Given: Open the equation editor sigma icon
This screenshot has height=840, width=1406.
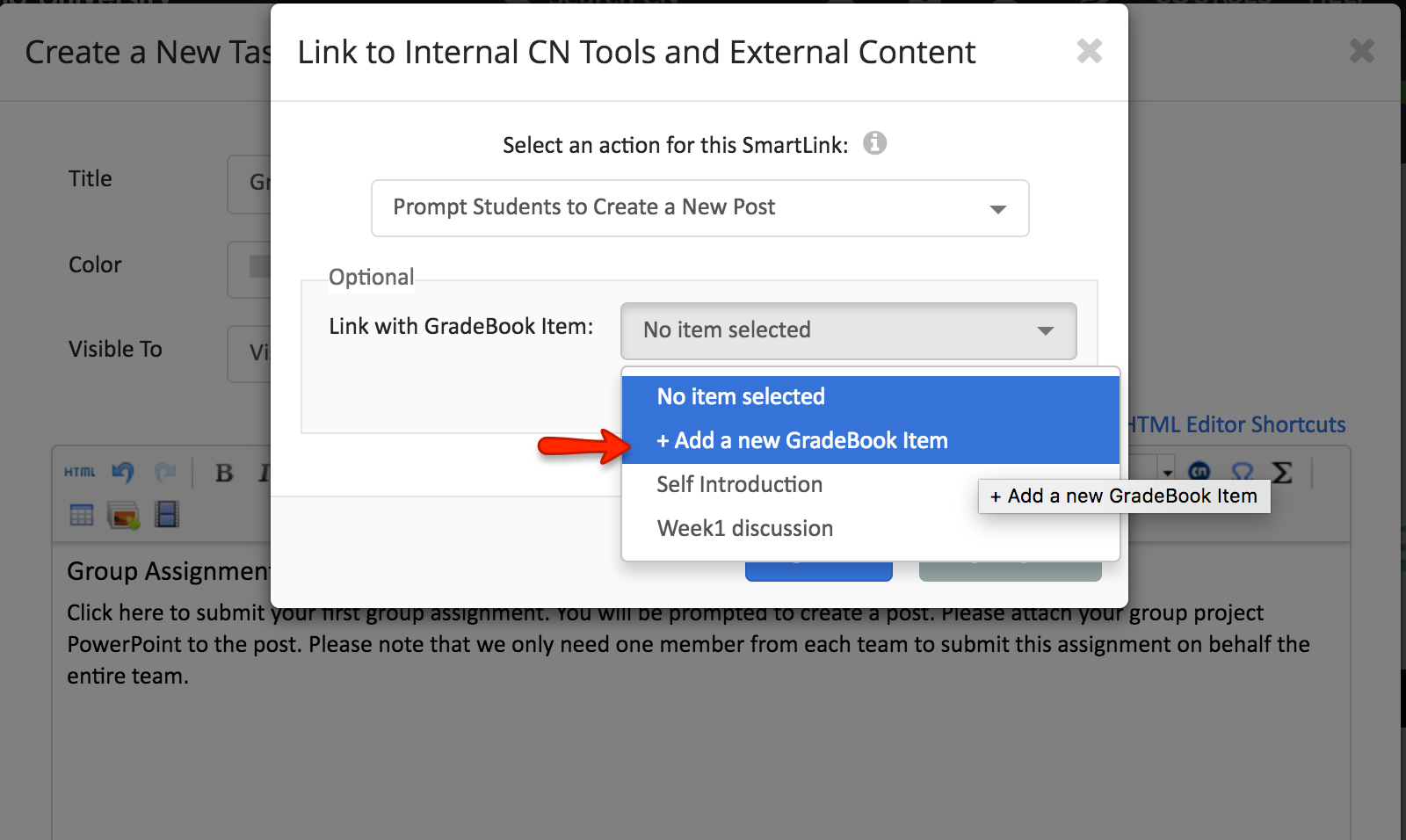Looking at the screenshot, I should click(1282, 473).
